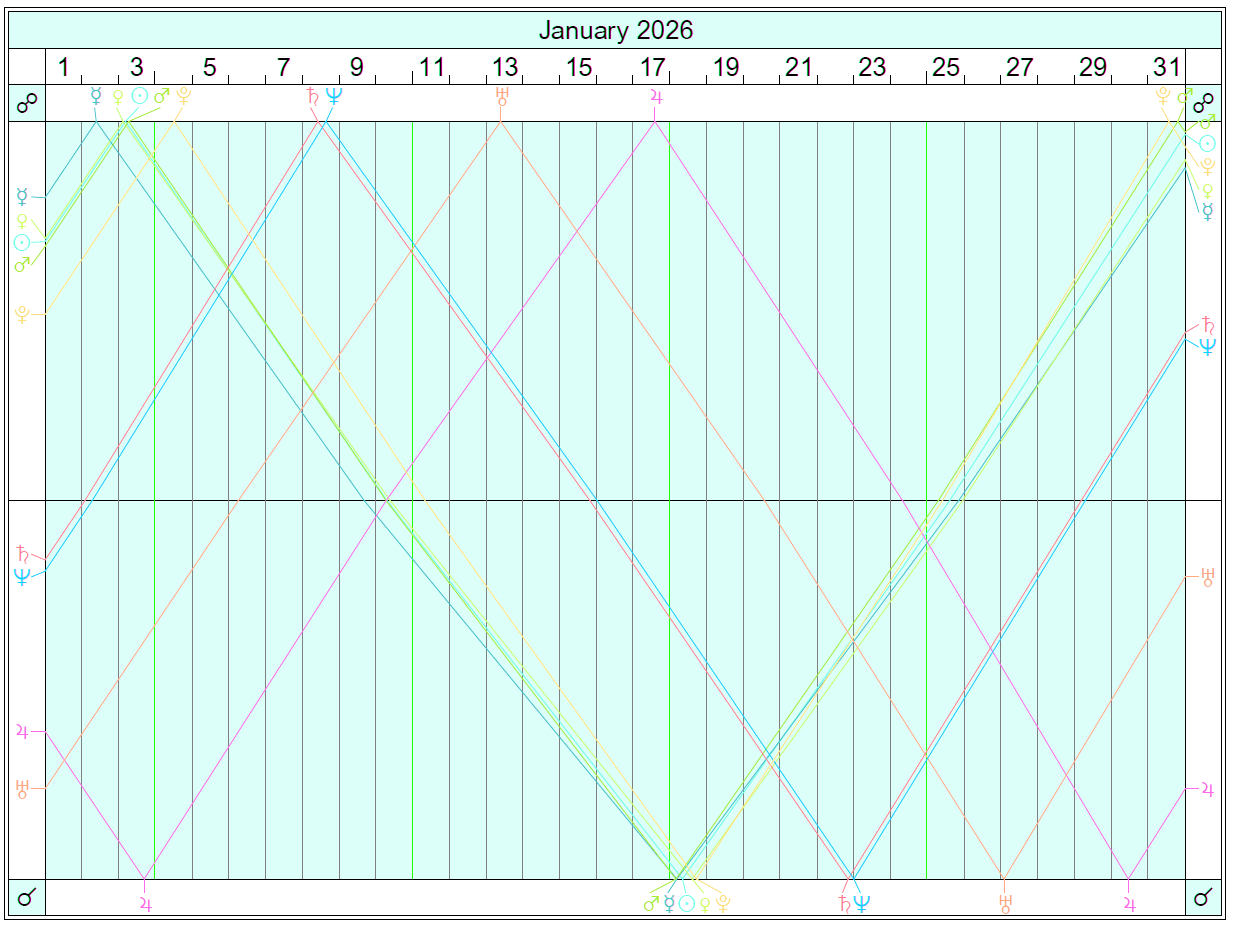The width and height of the screenshot is (1234, 925).
Task: Click the opposition symbol in the top-left corner
Action: (x=27, y=103)
